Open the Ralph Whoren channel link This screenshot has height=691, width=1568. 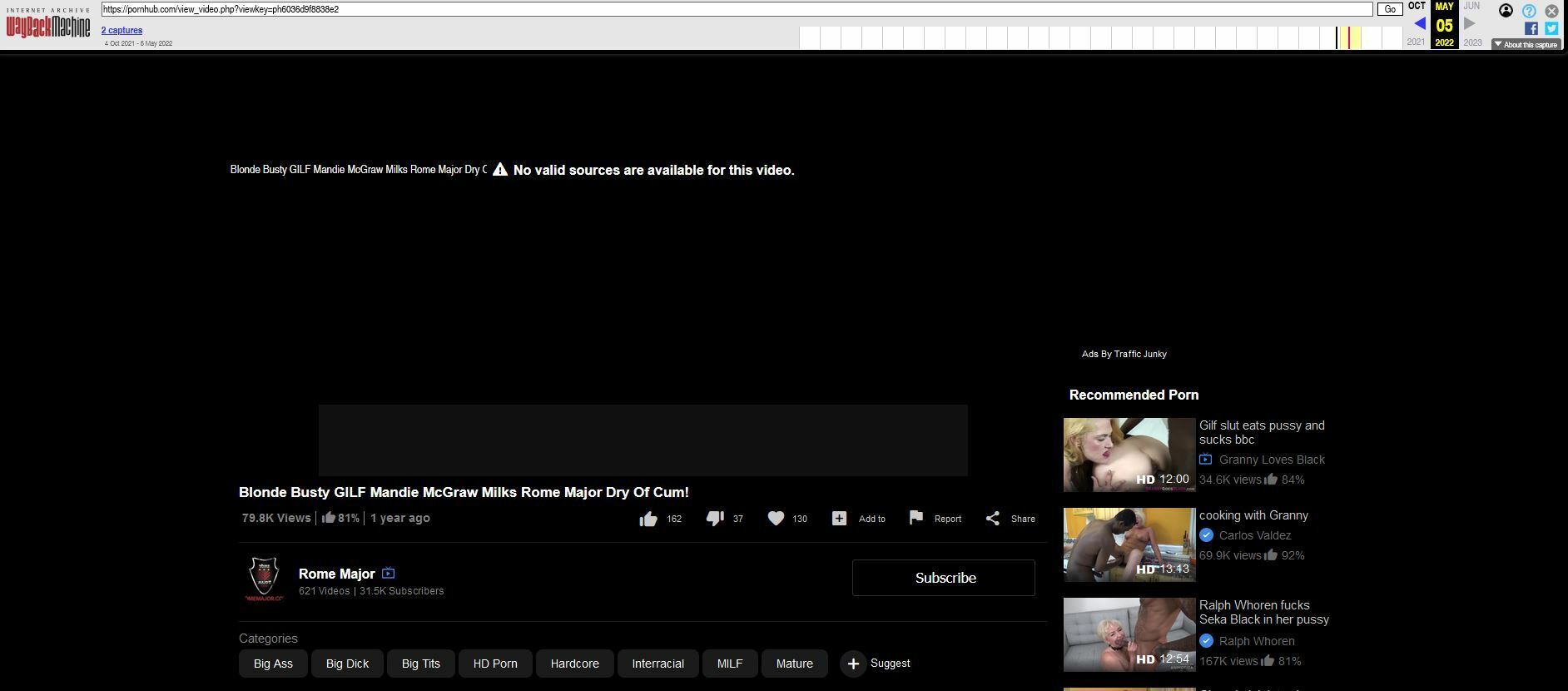pos(1257,641)
